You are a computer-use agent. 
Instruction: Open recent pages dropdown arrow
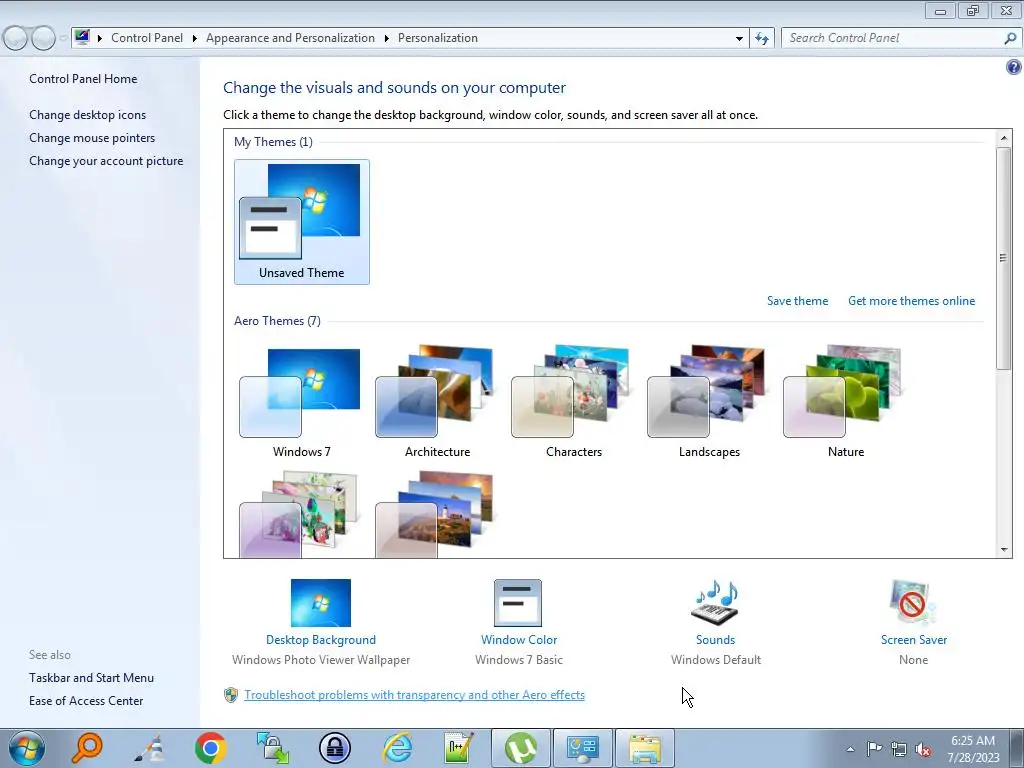coord(63,39)
